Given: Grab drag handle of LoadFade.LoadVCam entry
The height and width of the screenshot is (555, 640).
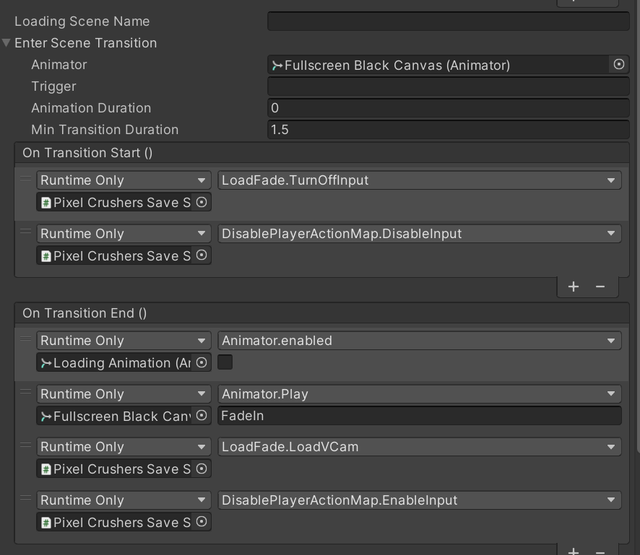Looking at the screenshot, I should click(26, 445).
